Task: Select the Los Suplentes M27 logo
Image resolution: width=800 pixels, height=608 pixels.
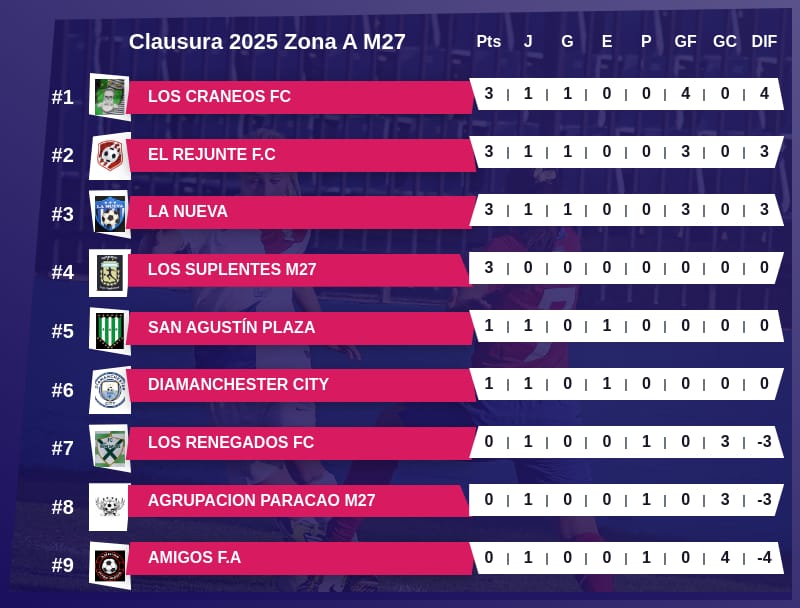Action: coord(110,271)
